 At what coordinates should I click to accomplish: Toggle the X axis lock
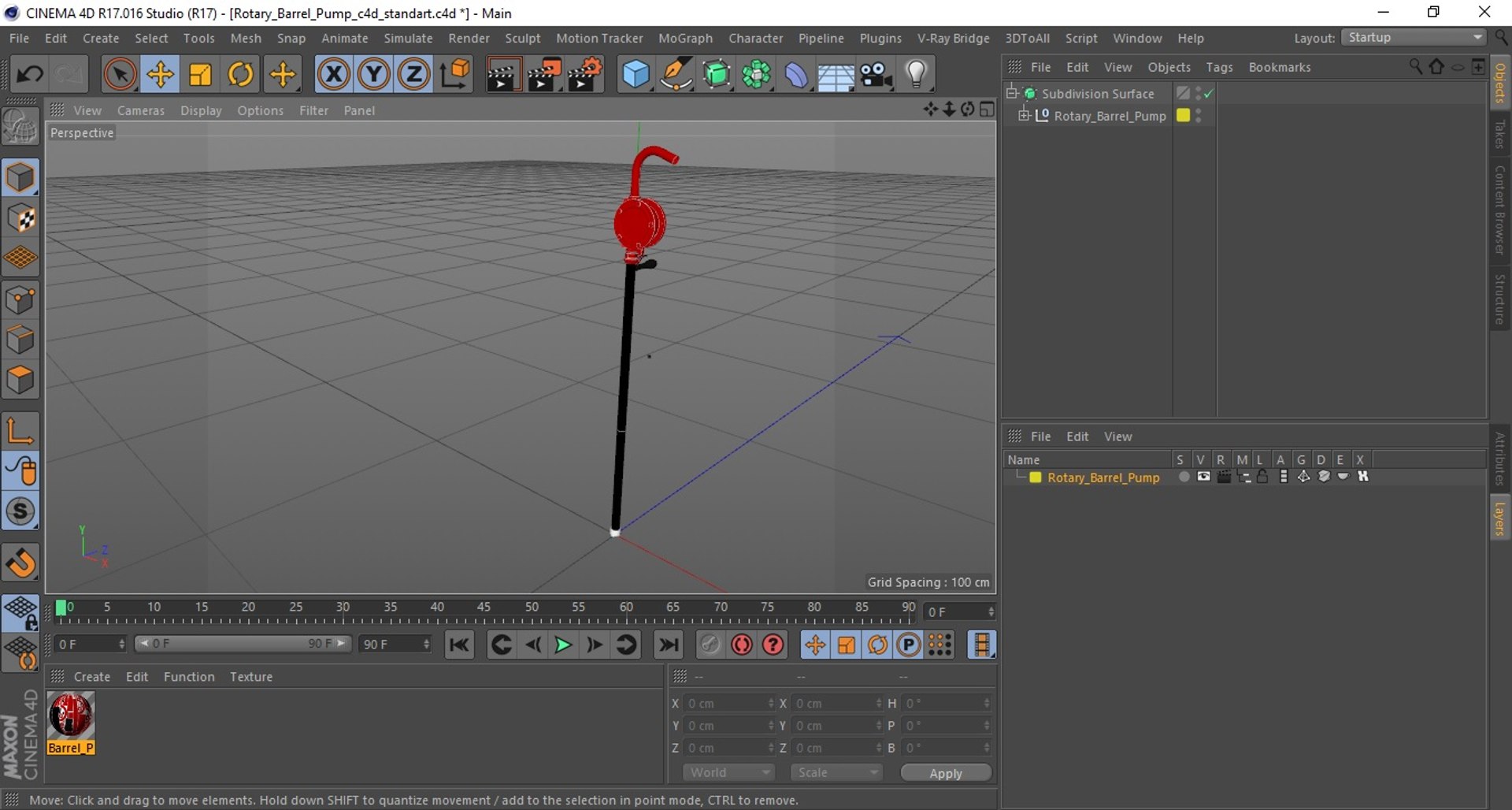click(x=334, y=75)
